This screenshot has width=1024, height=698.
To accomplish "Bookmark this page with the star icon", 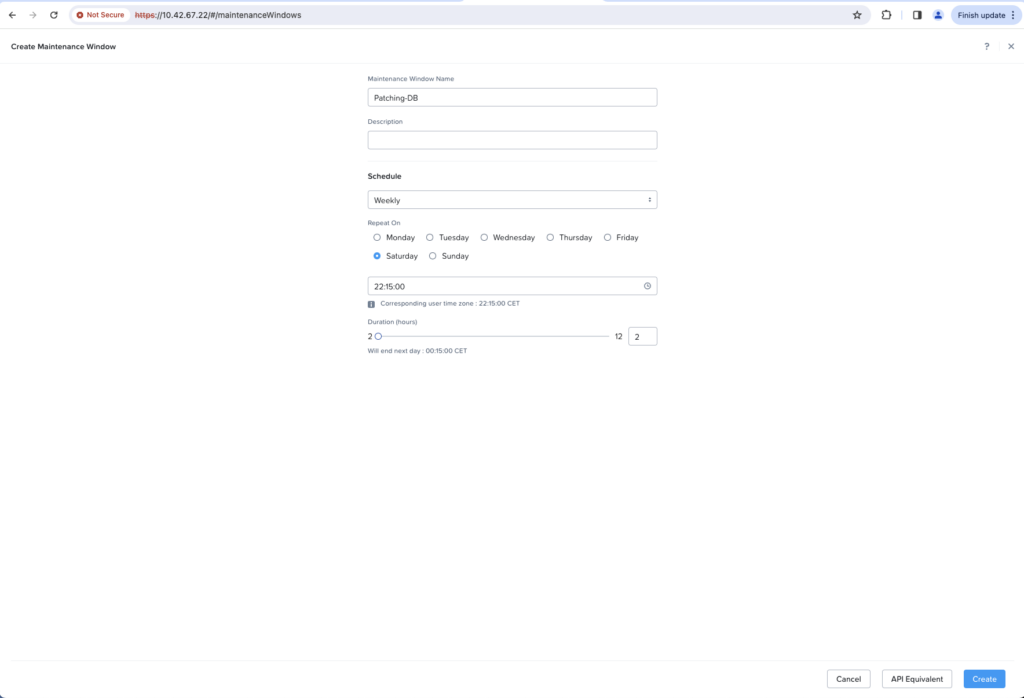I will pyautogui.click(x=857, y=15).
